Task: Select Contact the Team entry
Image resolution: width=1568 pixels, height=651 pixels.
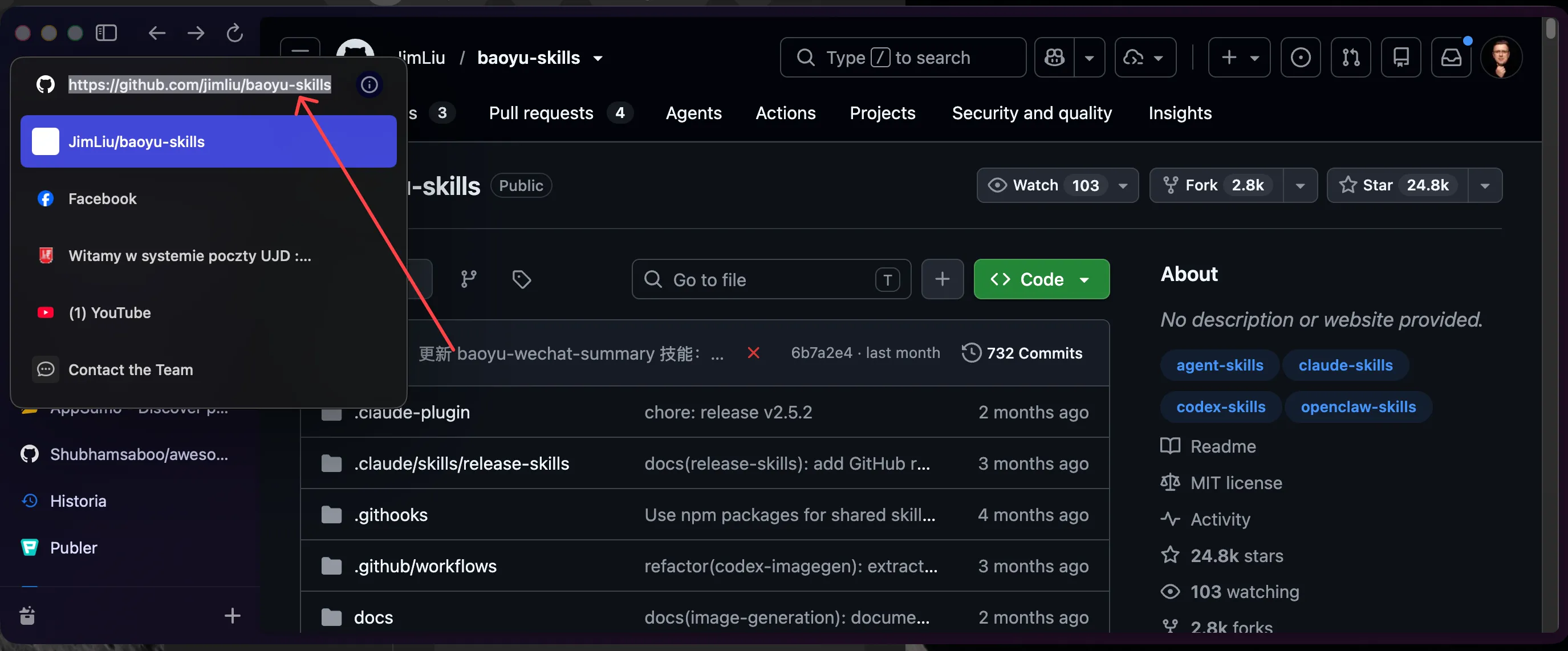Action: coord(208,370)
